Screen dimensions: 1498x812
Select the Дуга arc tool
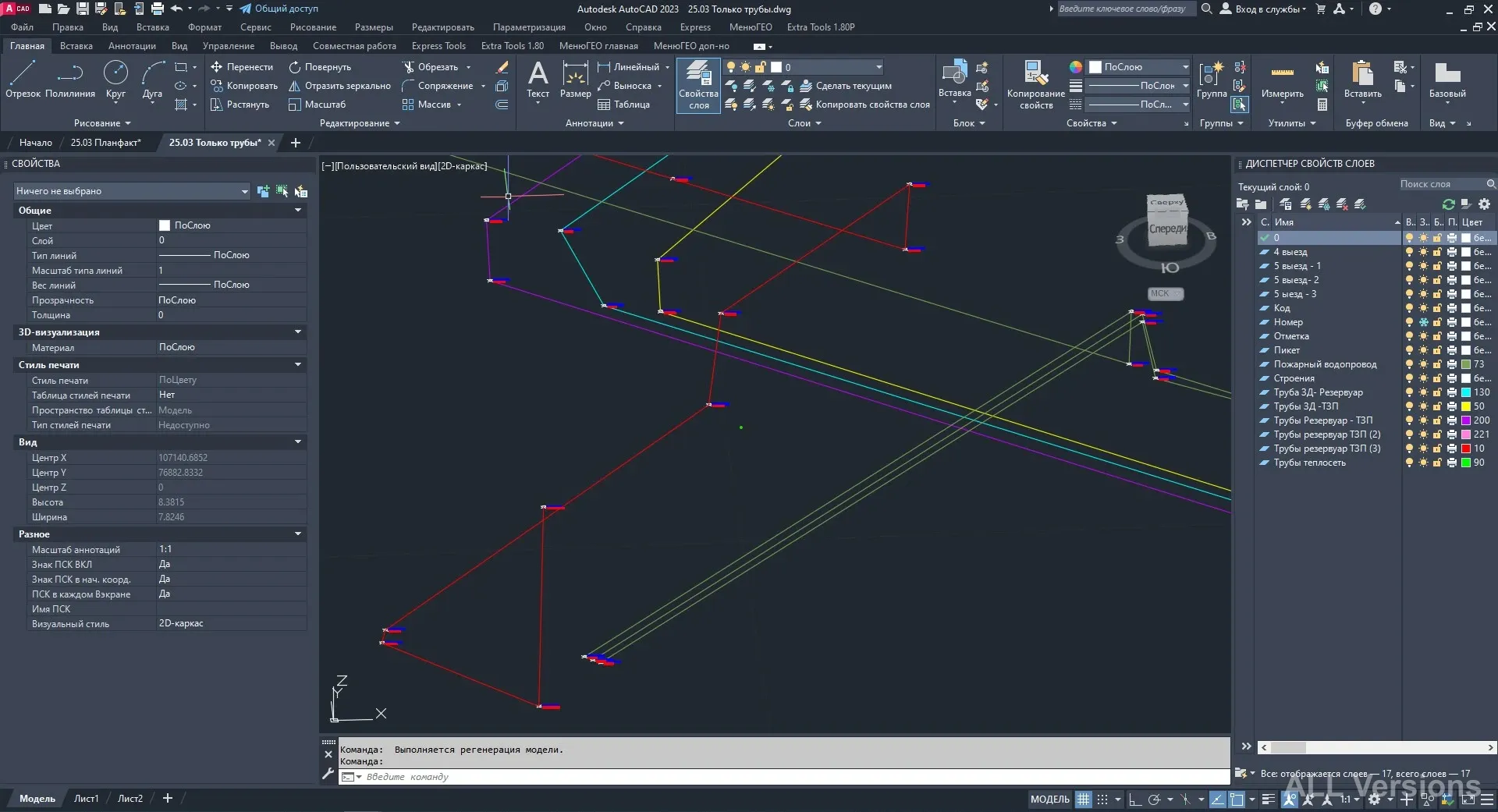click(152, 80)
